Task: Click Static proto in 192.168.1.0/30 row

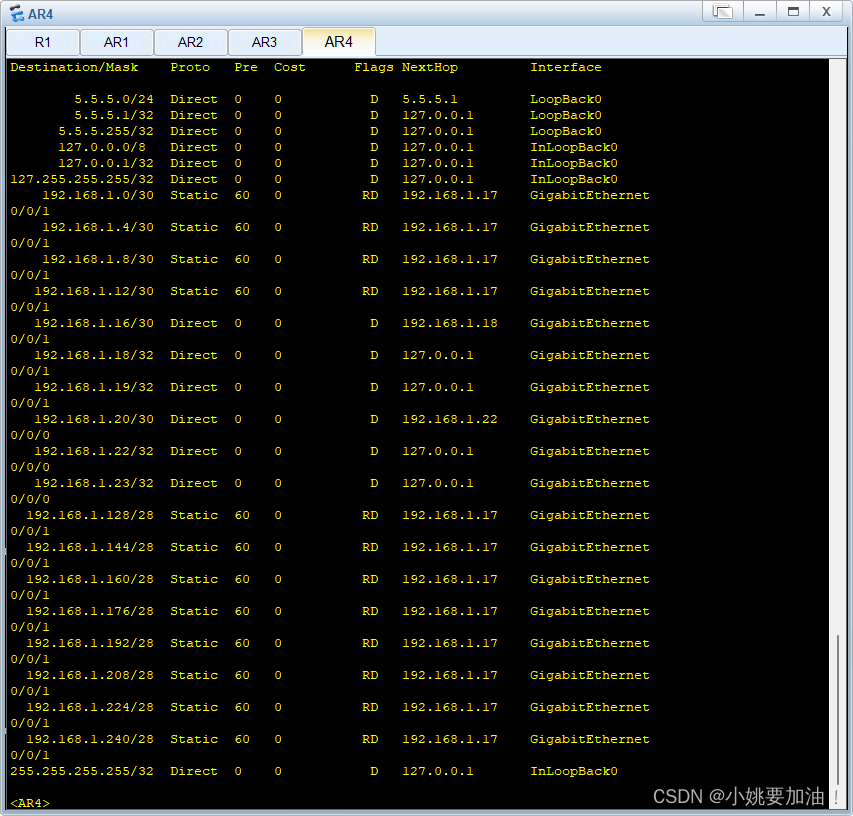Action: tap(194, 195)
